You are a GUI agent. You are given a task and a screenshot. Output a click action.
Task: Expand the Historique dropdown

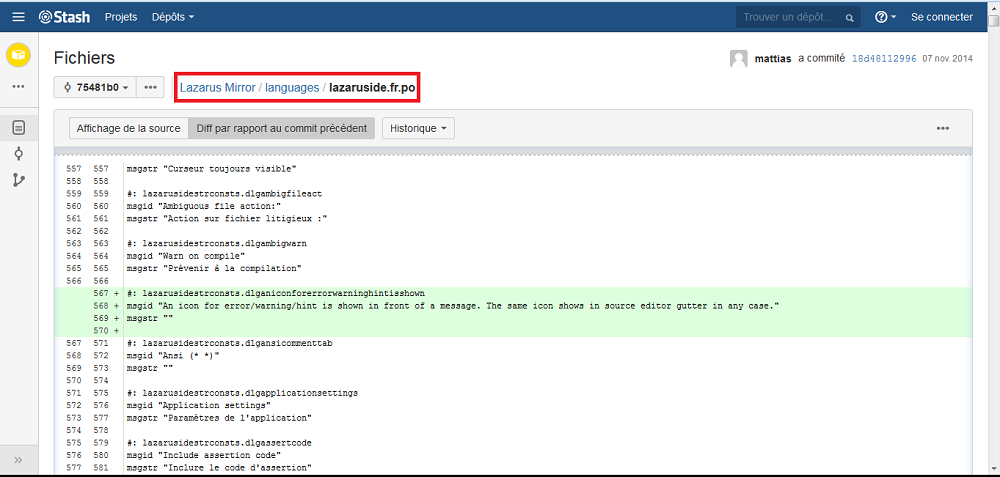[x=418, y=128]
